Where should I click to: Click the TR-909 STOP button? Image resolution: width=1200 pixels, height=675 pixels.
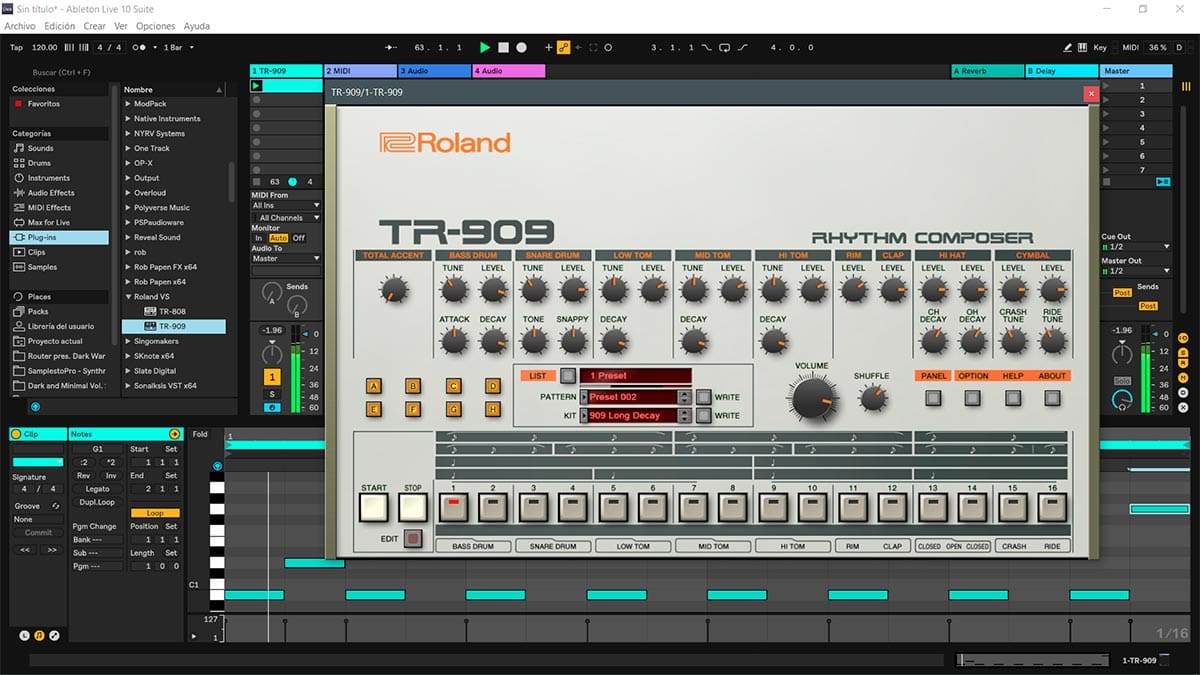pos(413,508)
